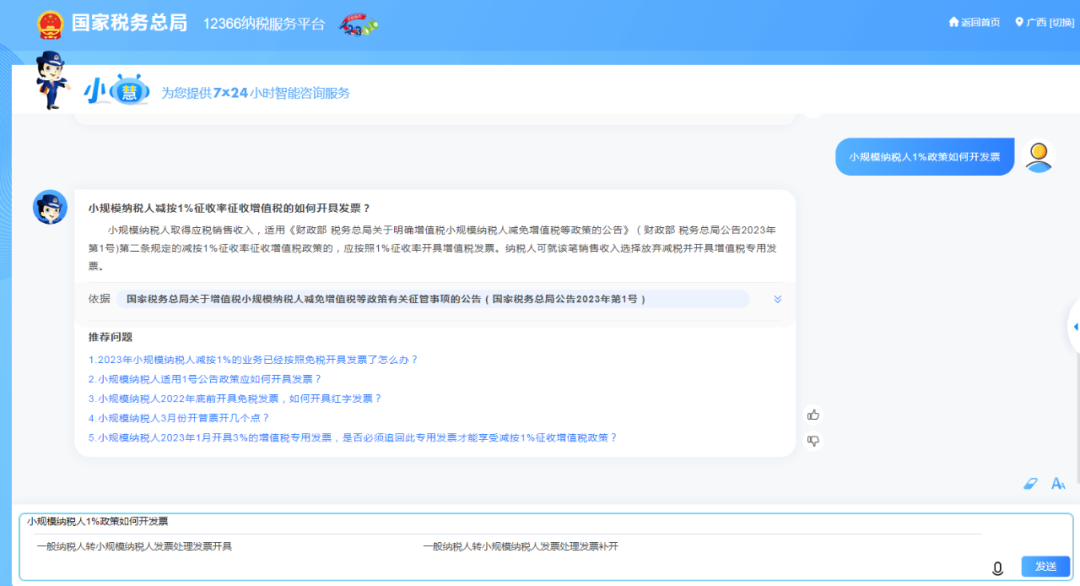This screenshot has width=1080, height=586.
Task: Expand the right side panel arrow
Action: point(1074,326)
